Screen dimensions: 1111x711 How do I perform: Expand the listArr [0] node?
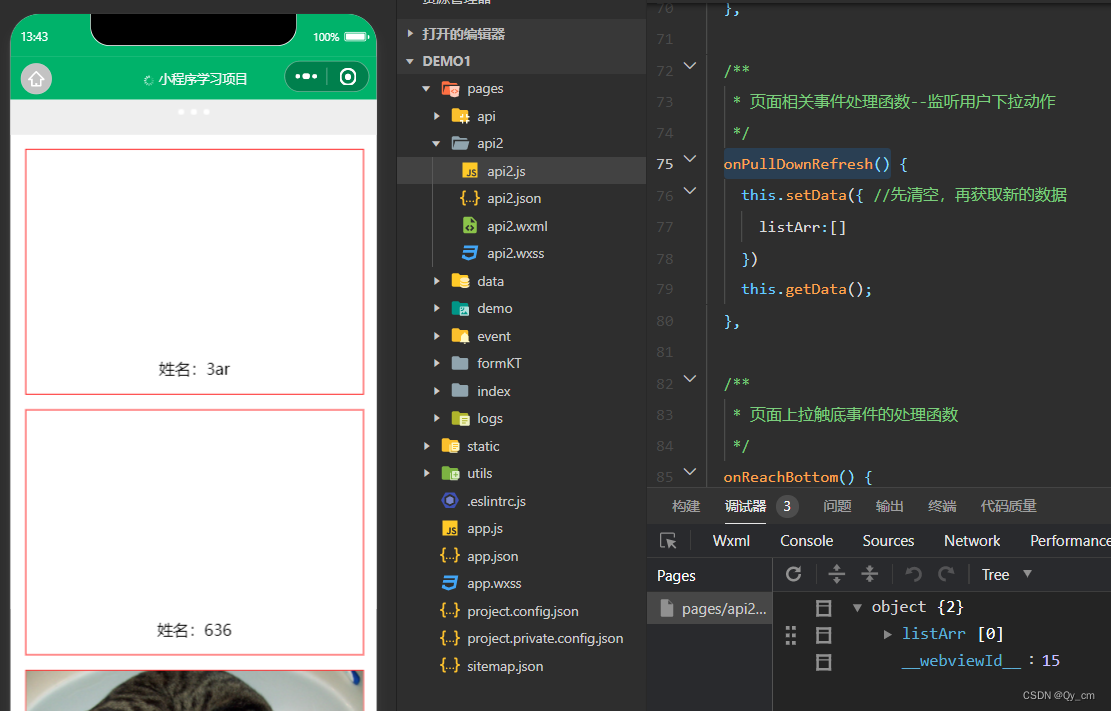coord(887,634)
